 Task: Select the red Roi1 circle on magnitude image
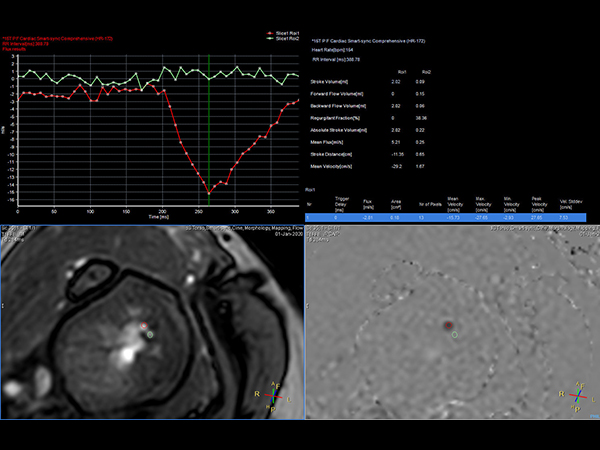pos(144,326)
